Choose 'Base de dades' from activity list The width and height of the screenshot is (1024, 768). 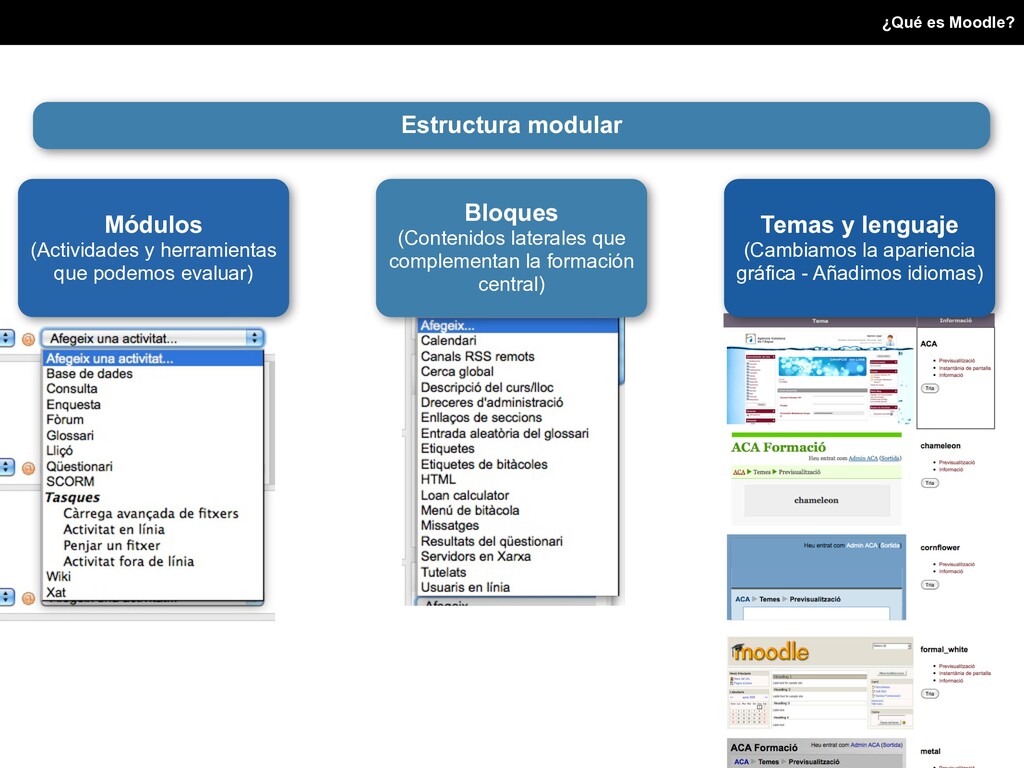(x=89, y=374)
